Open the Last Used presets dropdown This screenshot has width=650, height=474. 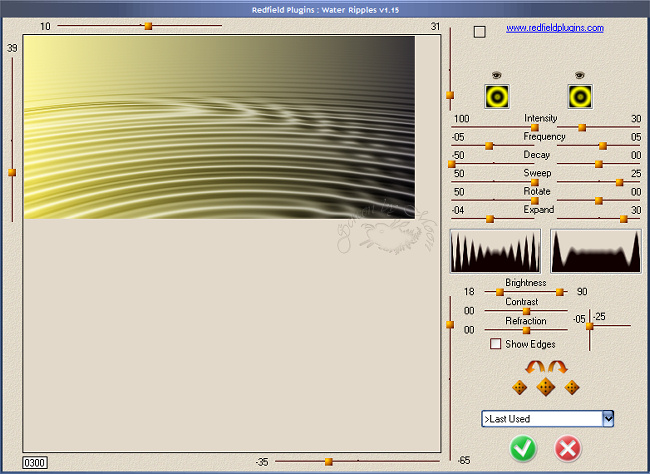[608, 419]
